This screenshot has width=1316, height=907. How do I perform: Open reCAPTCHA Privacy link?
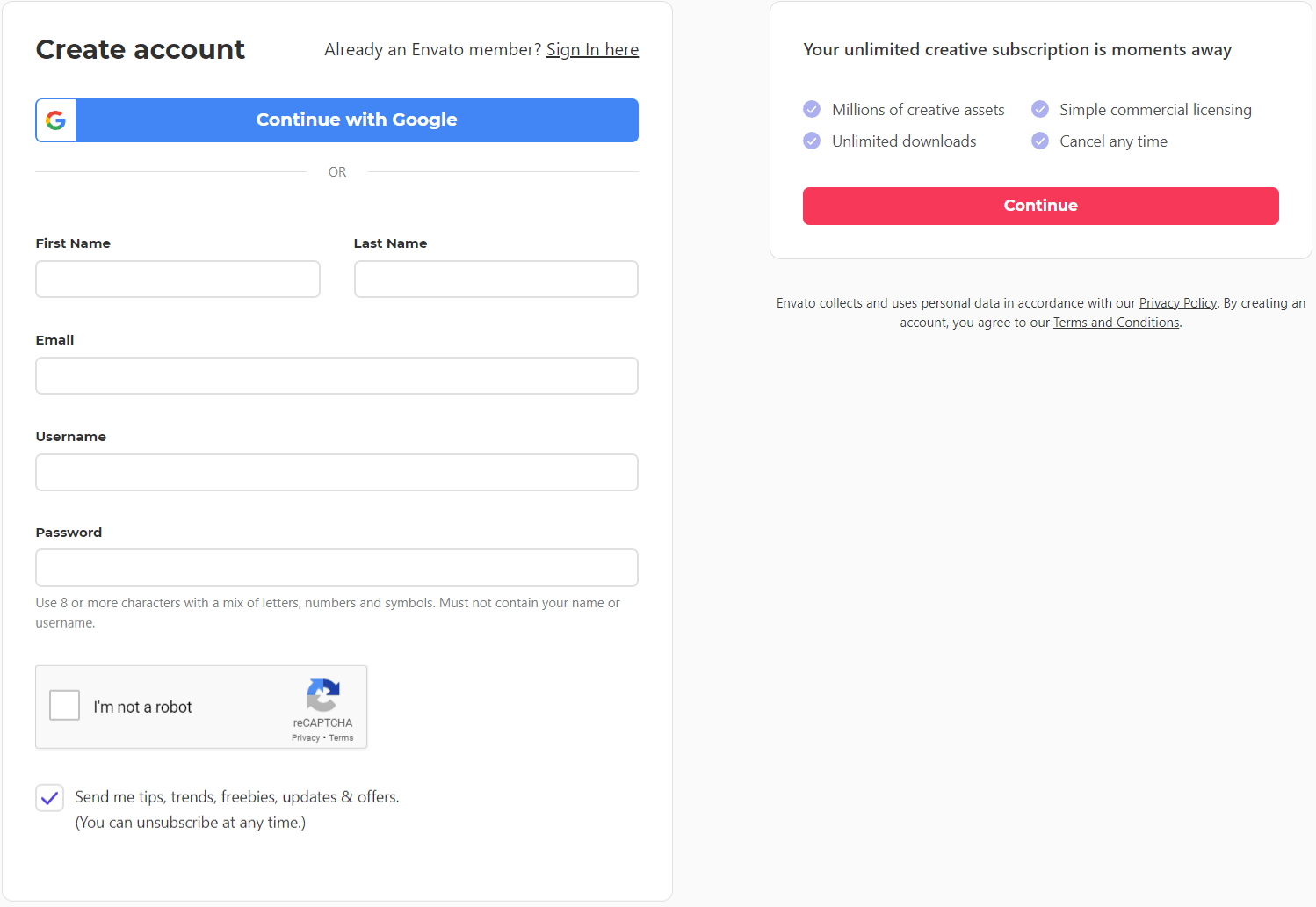point(306,738)
